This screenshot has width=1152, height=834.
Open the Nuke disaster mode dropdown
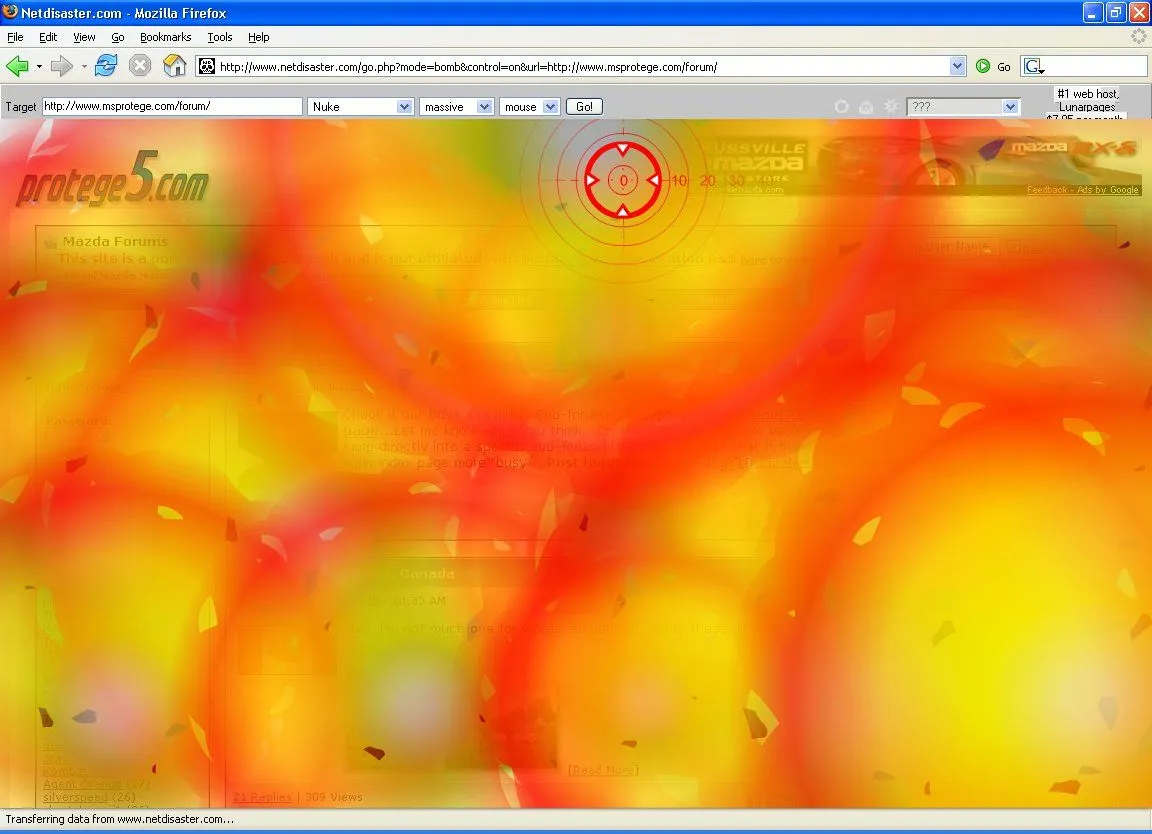point(361,106)
